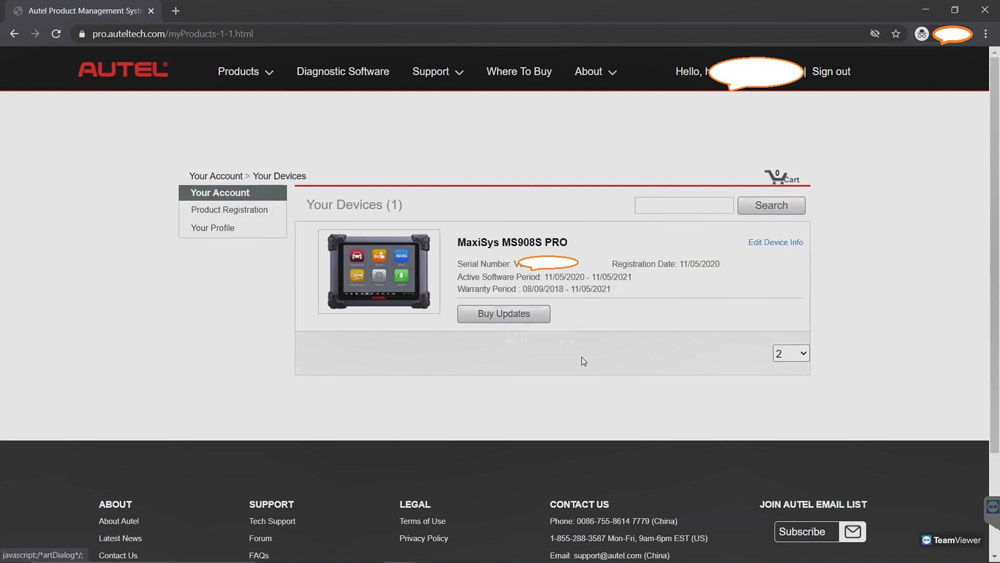Reload the current page

click(56, 34)
